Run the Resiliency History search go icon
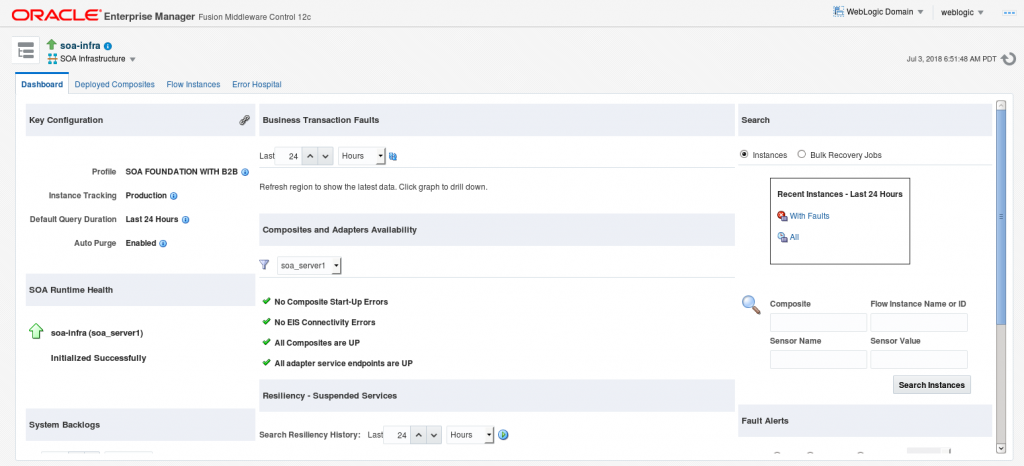The image size is (1024, 466). (x=503, y=435)
